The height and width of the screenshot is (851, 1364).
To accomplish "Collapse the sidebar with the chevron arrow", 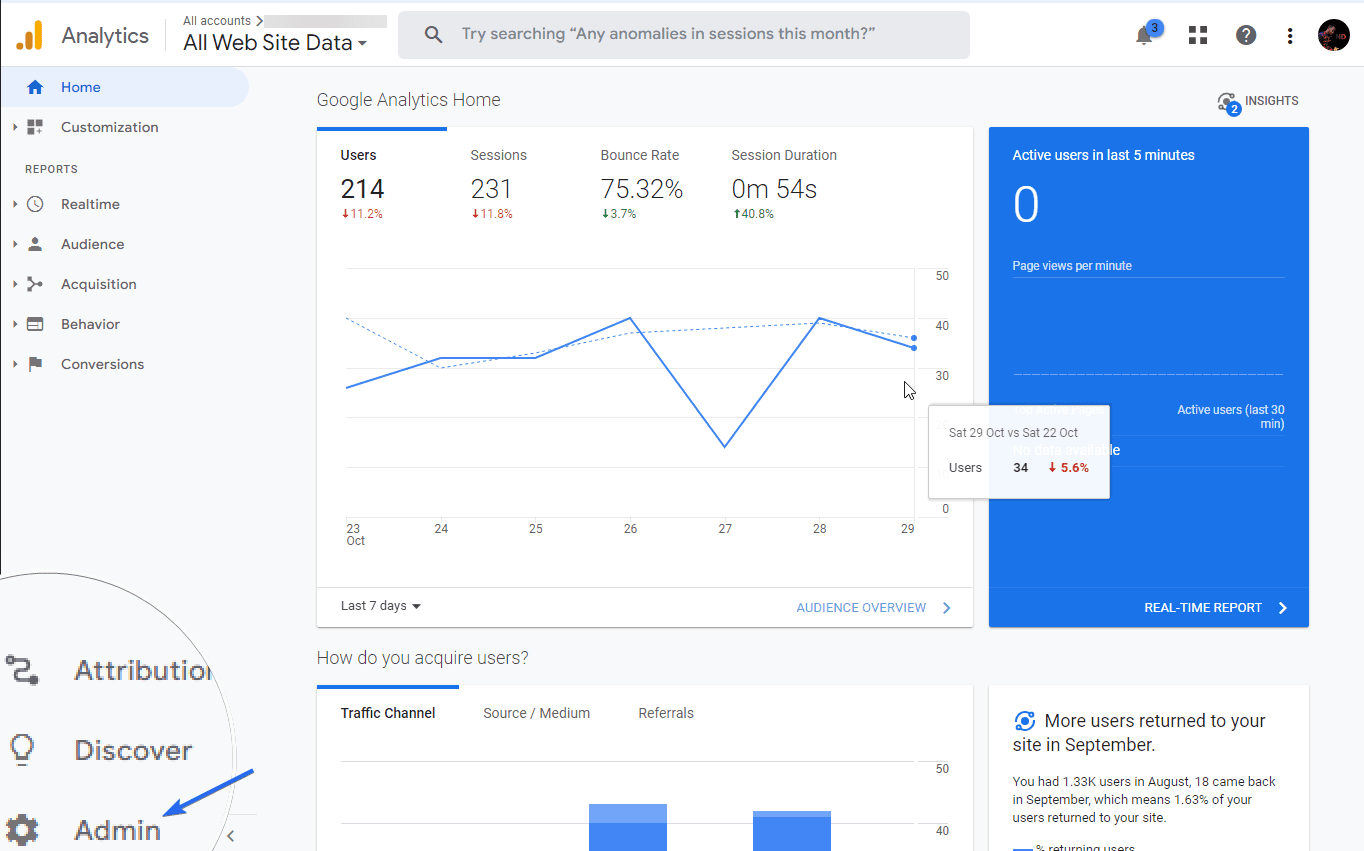I will coord(231,836).
